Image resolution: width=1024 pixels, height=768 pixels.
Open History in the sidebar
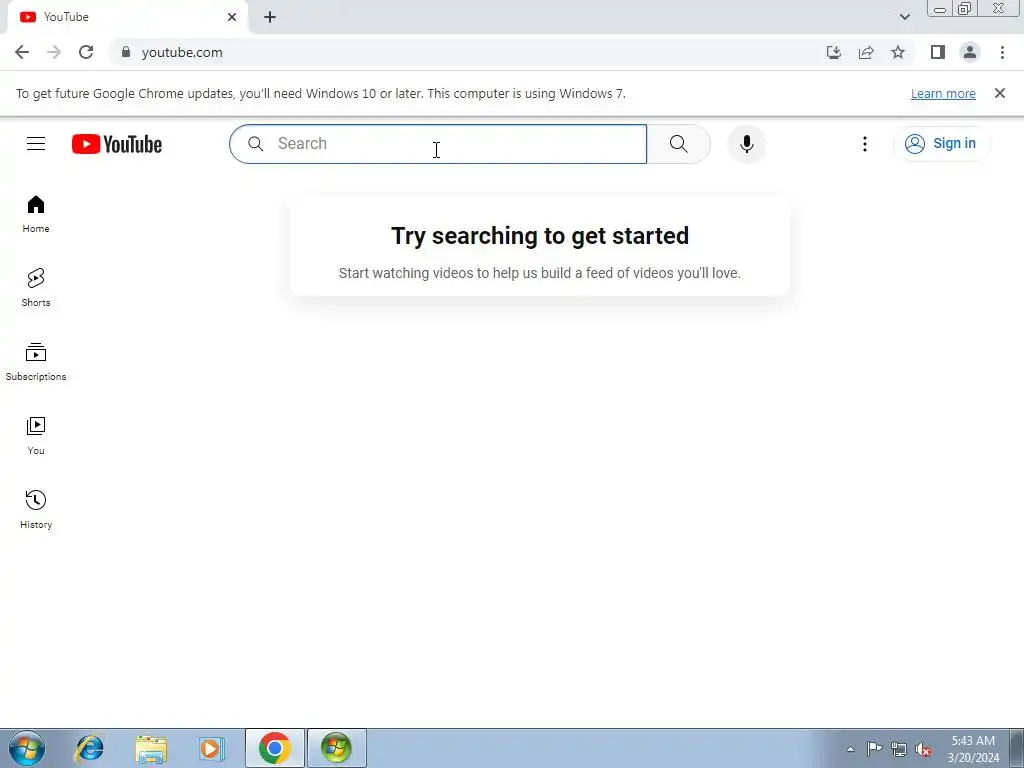pos(36,509)
